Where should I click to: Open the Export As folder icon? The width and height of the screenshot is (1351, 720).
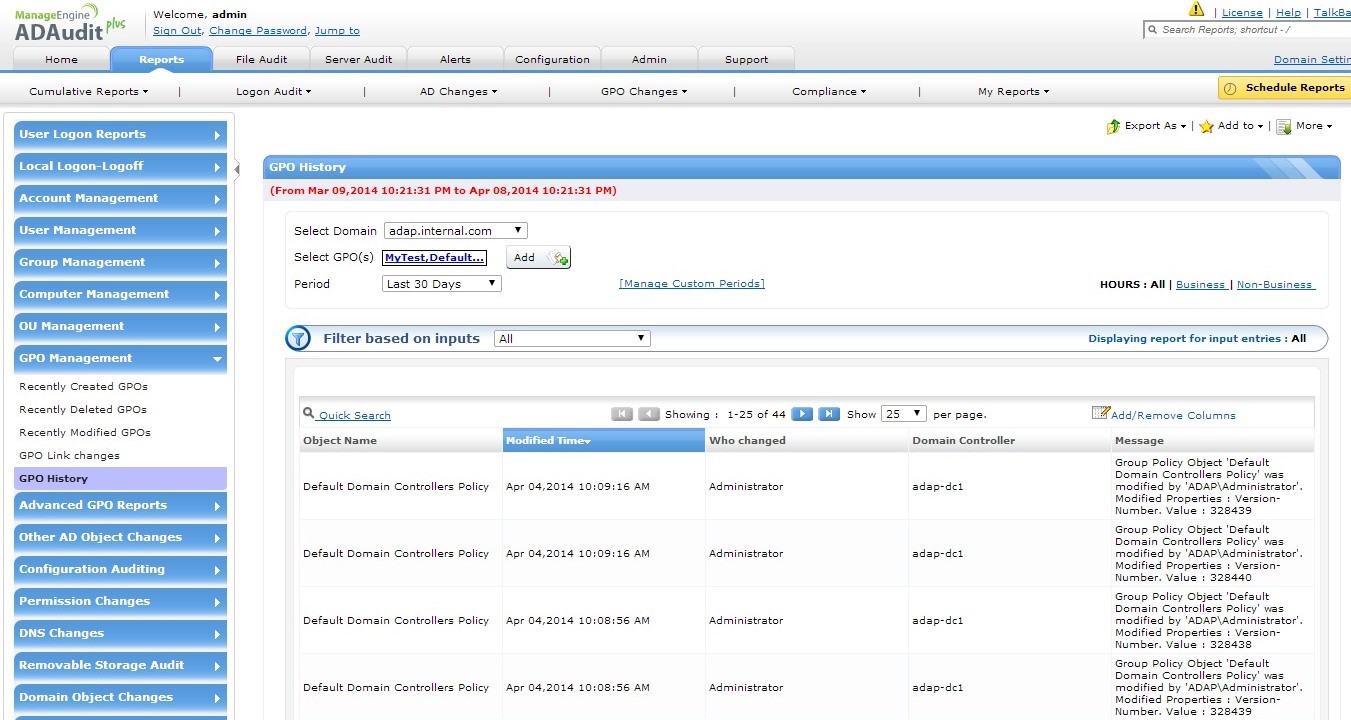[x=1112, y=126]
